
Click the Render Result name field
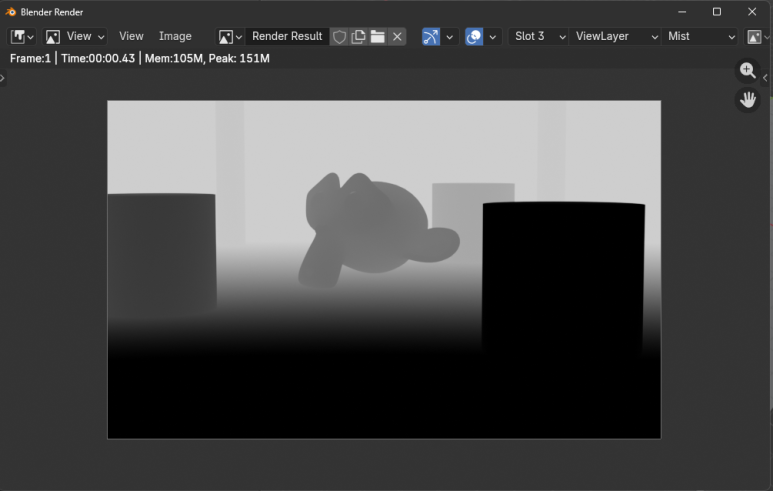287,36
